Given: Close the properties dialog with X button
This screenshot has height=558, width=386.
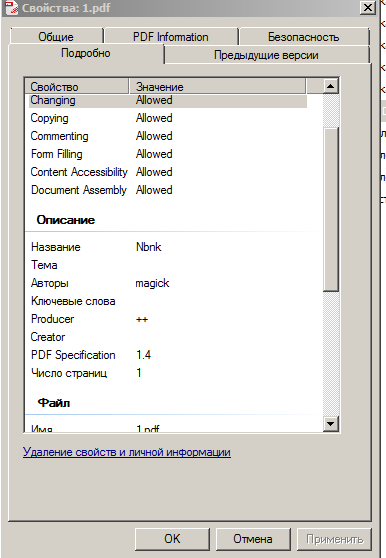Looking at the screenshot, I should [368, 7].
